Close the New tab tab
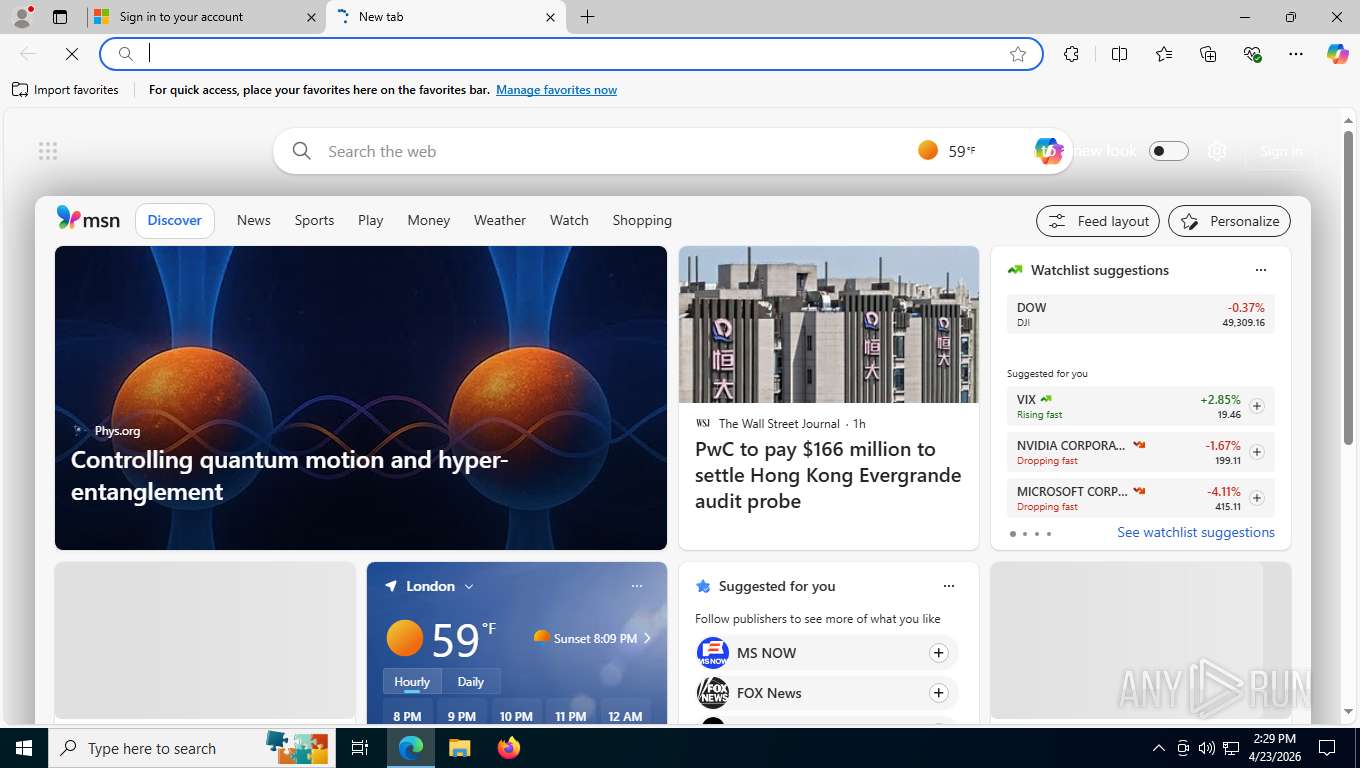Viewport: 1360px width, 768px height. pos(550,17)
